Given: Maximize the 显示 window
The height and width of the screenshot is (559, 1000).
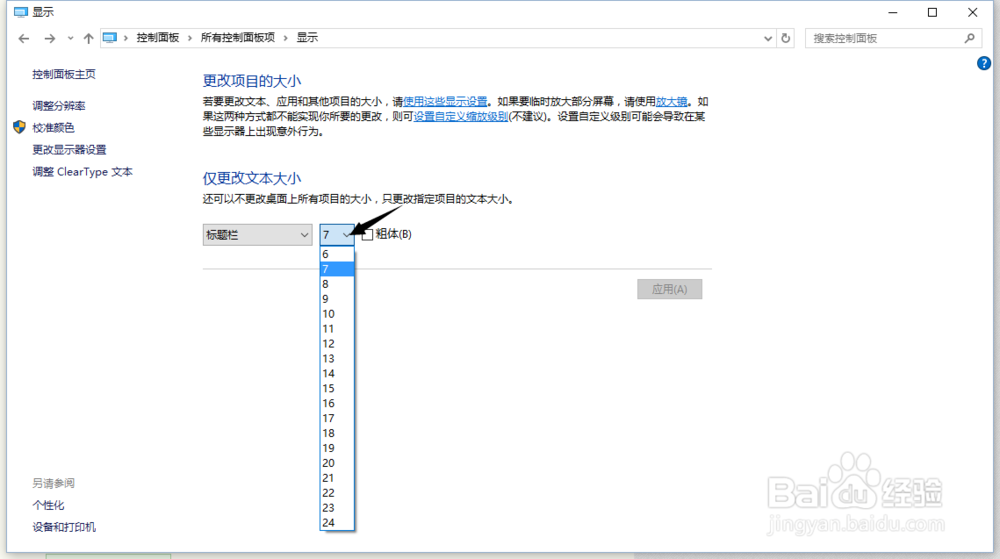Looking at the screenshot, I should 932,12.
